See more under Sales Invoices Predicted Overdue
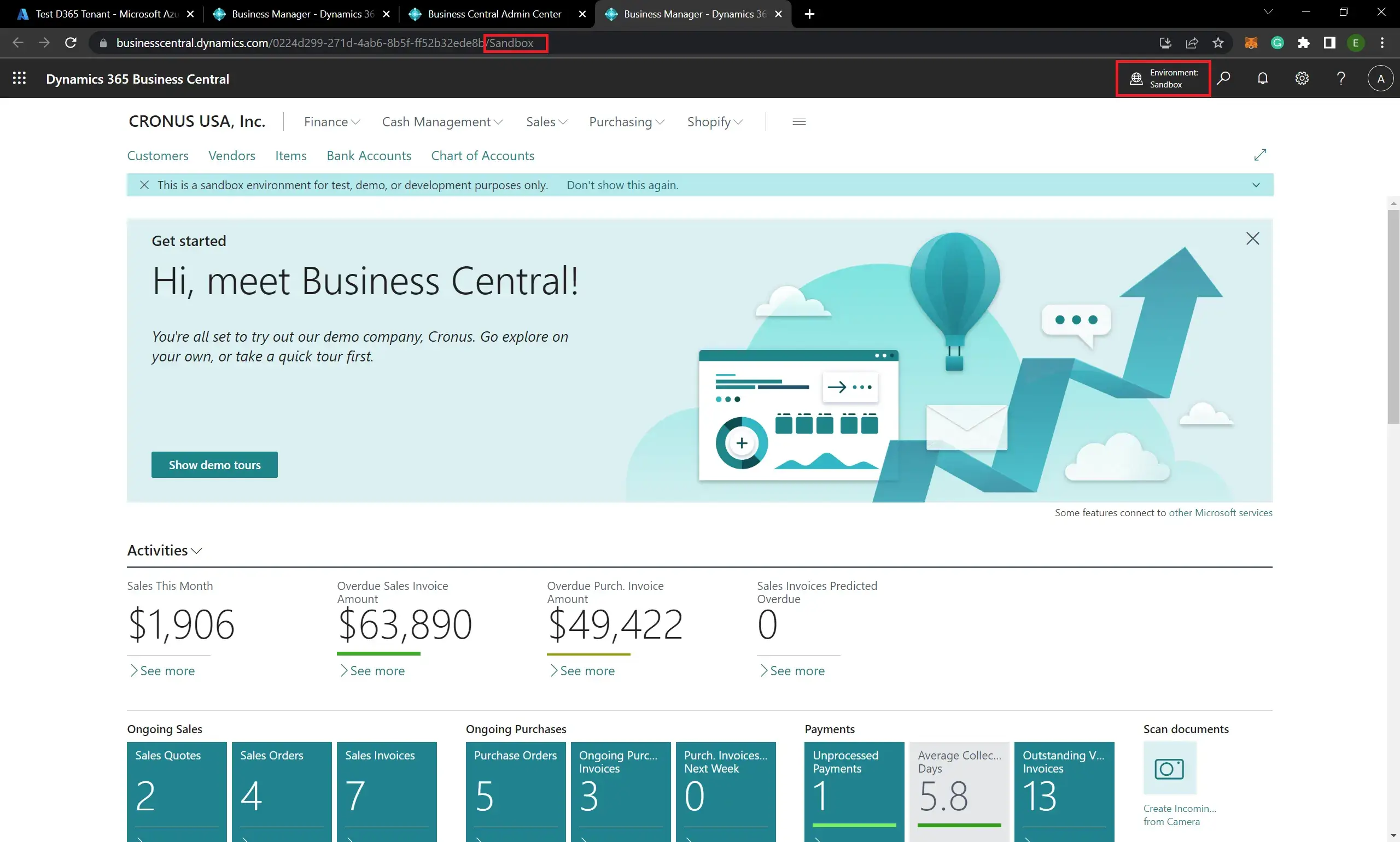This screenshot has height=842, width=1400. (792, 671)
